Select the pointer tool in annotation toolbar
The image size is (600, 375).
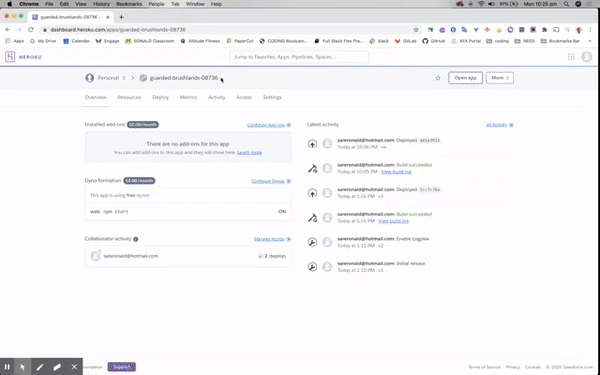click(x=23, y=367)
